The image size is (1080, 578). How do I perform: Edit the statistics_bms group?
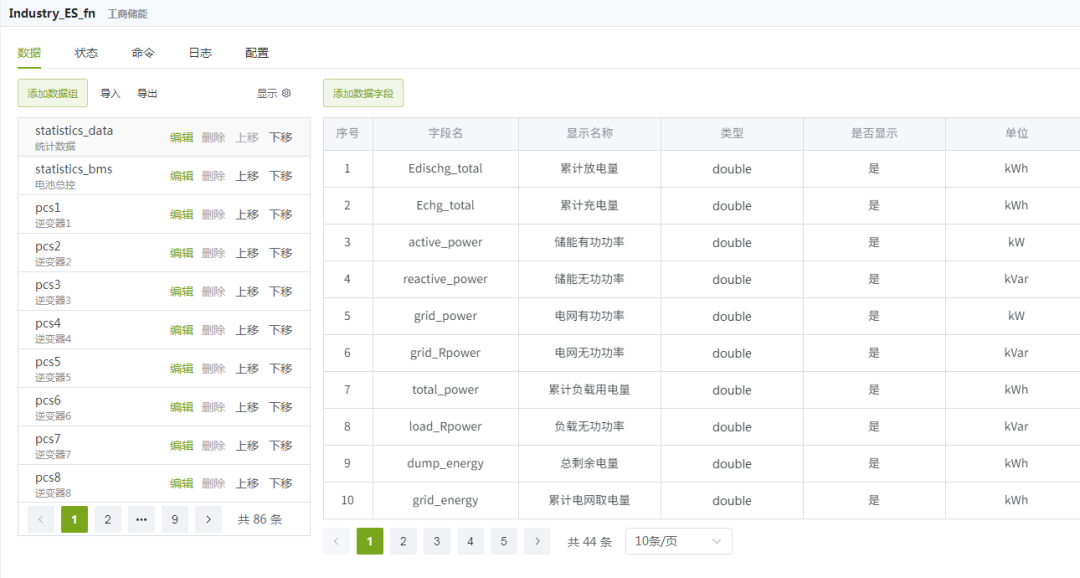[182, 176]
